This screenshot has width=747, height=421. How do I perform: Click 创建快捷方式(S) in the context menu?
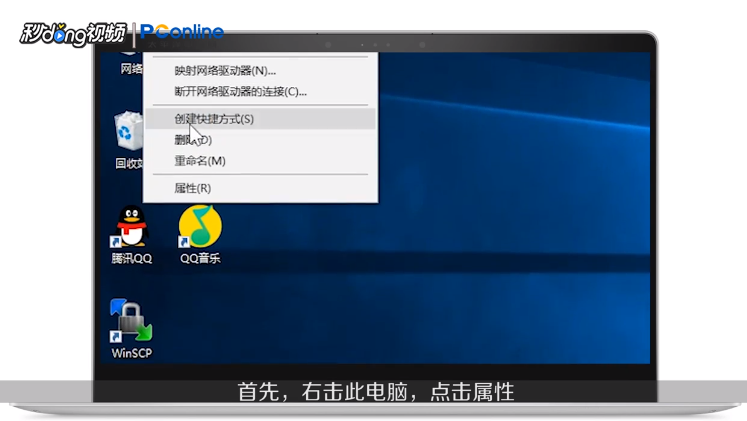(x=260, y=119)
